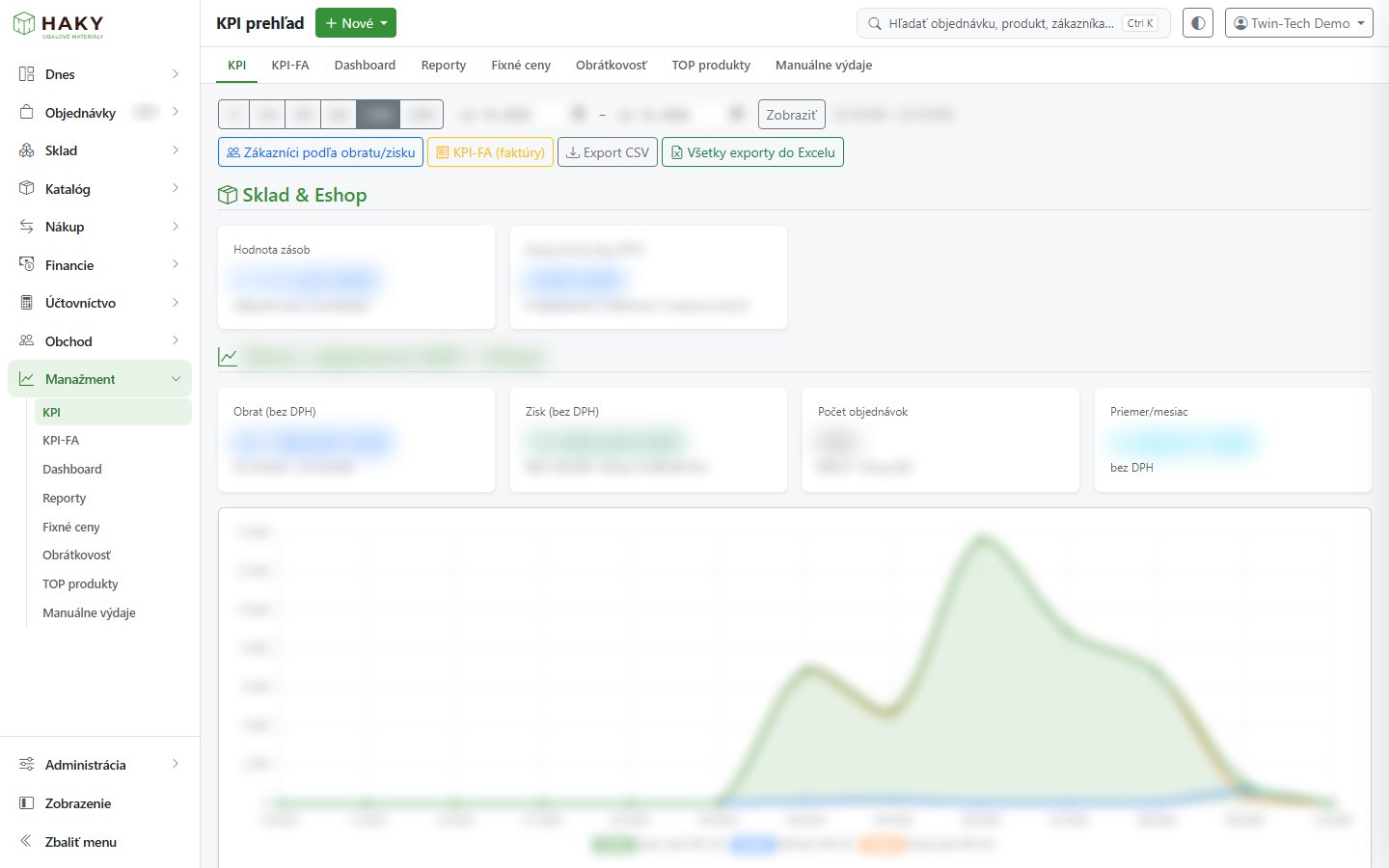Open Účtovníctvo in the sidebar

[99, 303]
